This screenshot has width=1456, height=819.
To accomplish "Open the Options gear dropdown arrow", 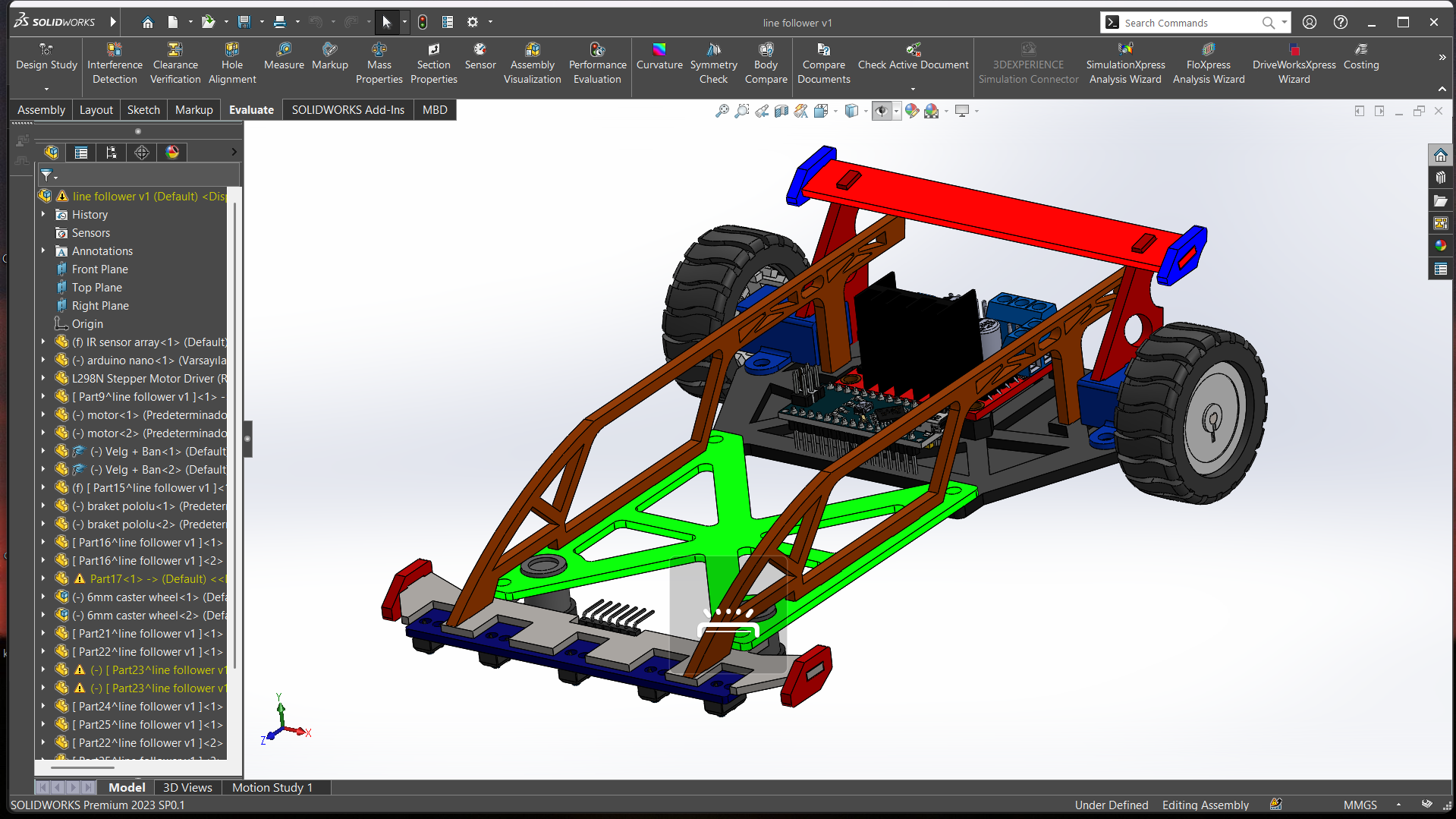I will click(x=490, y=22).
